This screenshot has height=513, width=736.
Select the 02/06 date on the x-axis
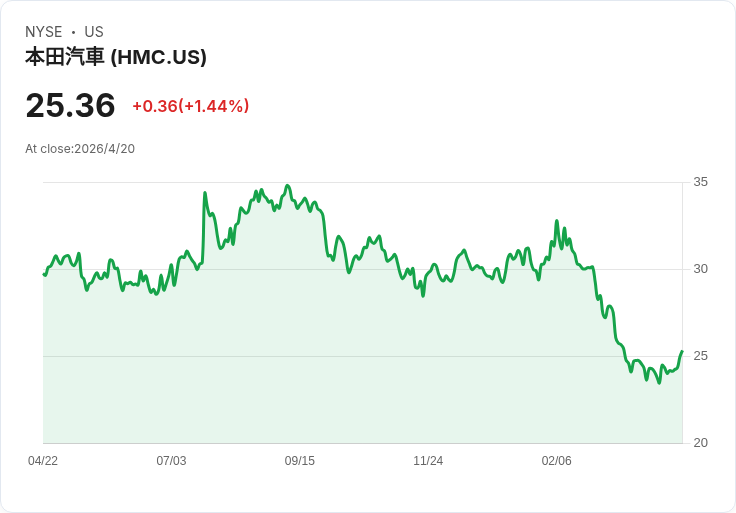[557, 461]
